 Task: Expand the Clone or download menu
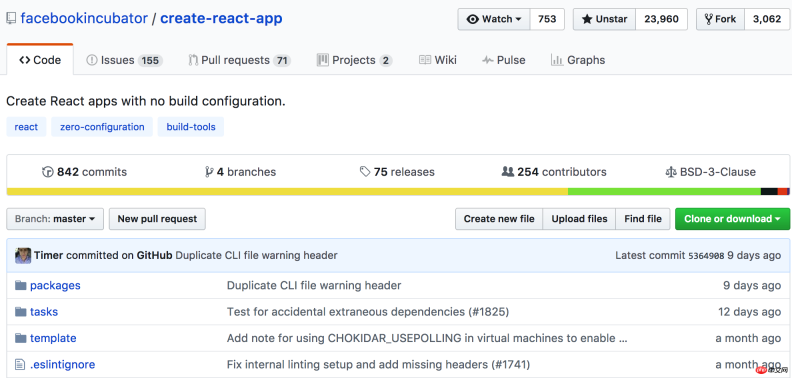pos(732,219)
